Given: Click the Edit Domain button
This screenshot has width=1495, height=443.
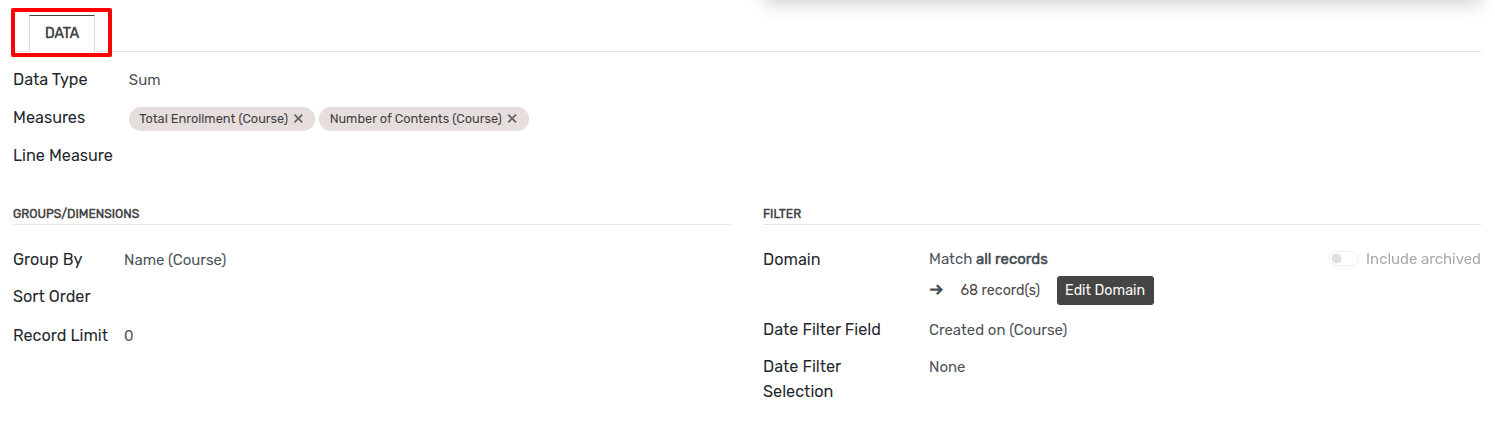Looking at the screenshot, I should [x=1105, y=290].
